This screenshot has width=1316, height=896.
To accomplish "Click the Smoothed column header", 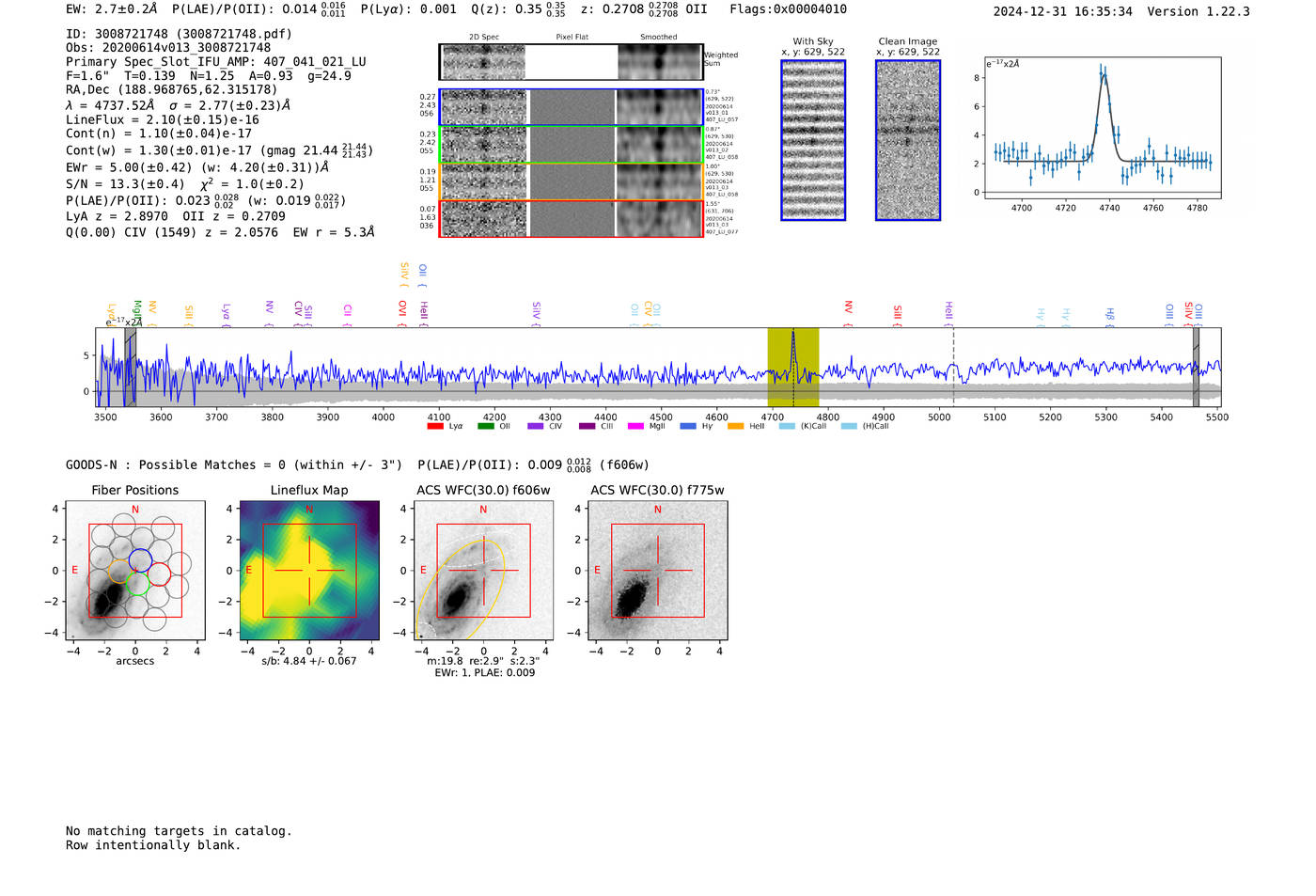I will click(x=658, y=38).
